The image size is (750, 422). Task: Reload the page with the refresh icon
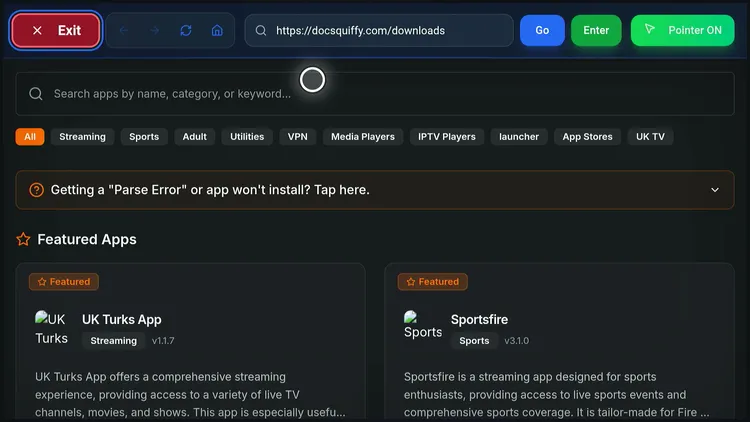186,31
